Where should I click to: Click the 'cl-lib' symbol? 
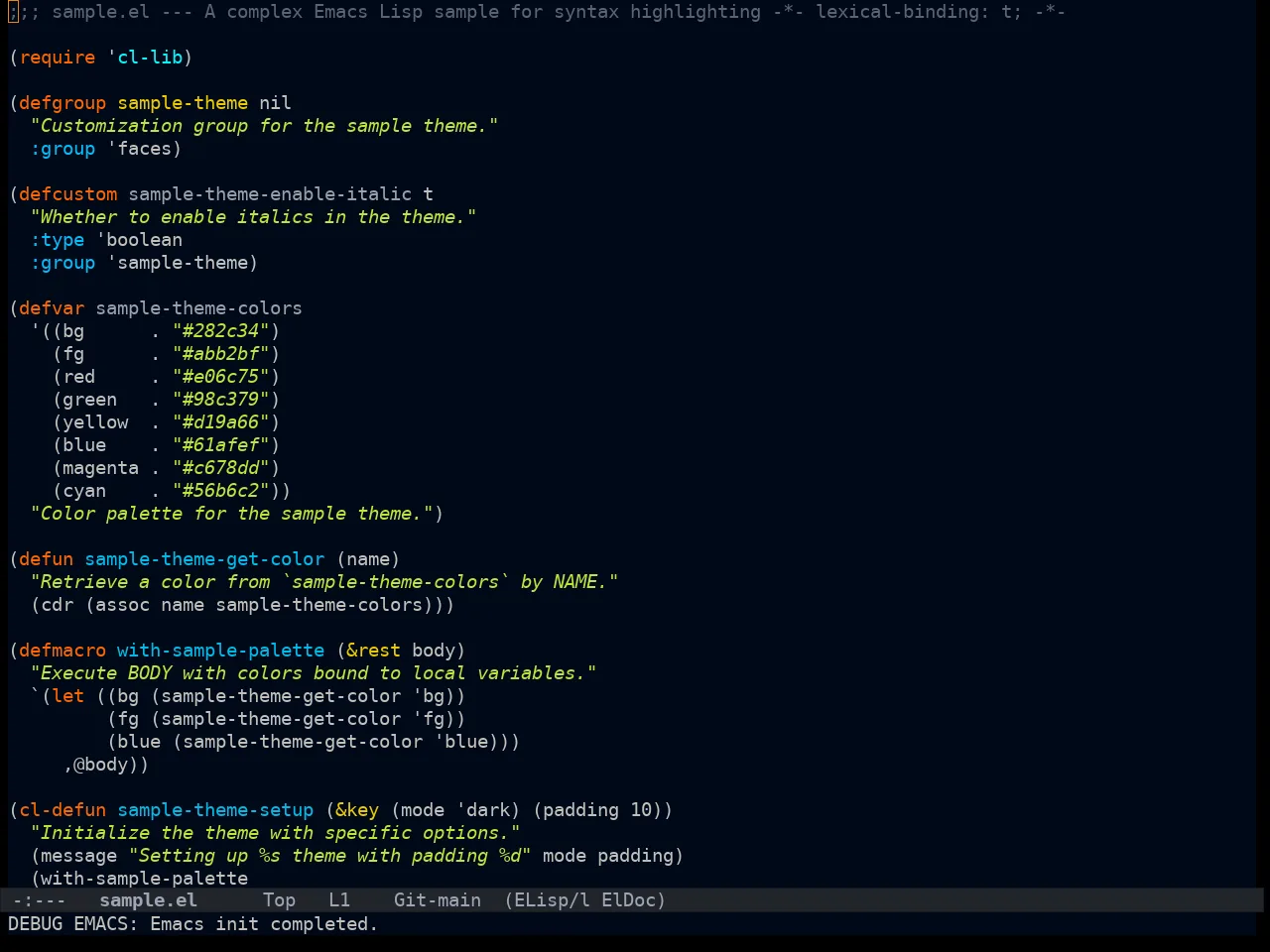[x=151, y=58]
